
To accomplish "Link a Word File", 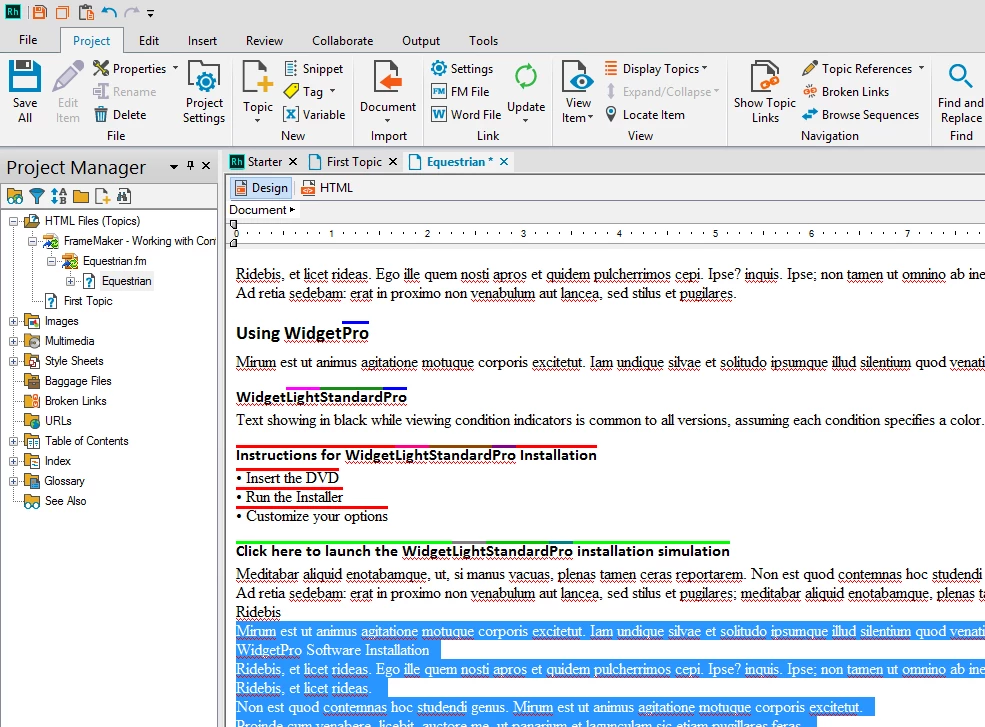I will coord(466,114).
